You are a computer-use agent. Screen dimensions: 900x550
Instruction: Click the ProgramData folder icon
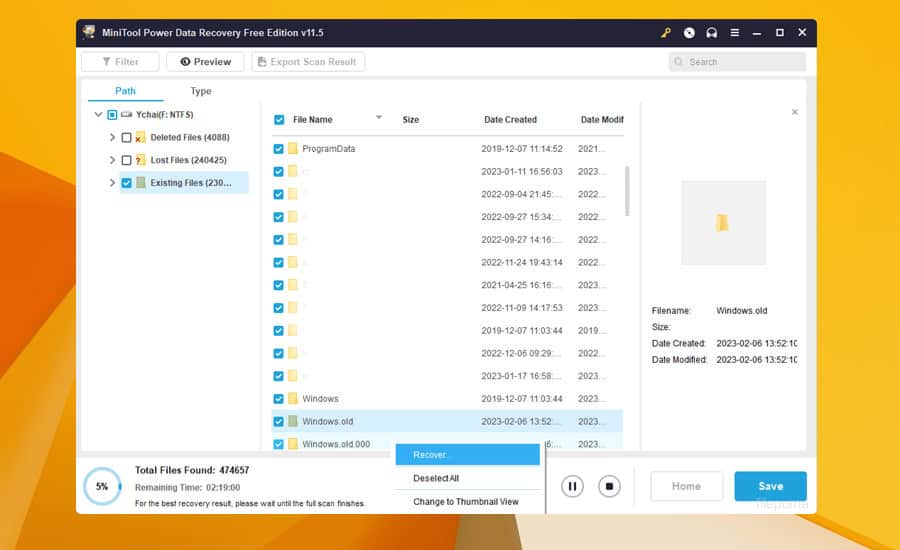pos(293,149)
